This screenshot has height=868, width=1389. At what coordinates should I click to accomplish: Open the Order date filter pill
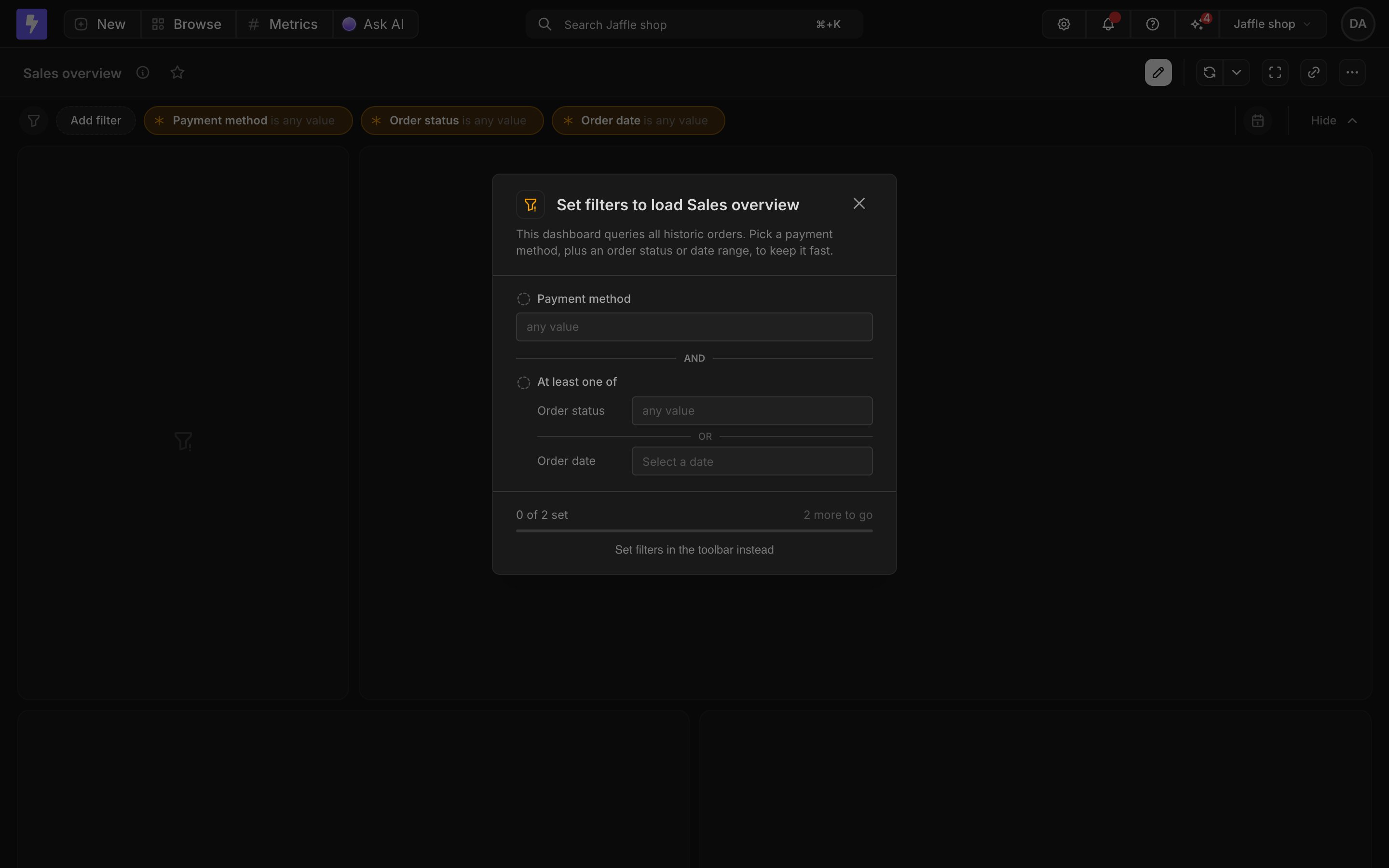pos(638,121)
